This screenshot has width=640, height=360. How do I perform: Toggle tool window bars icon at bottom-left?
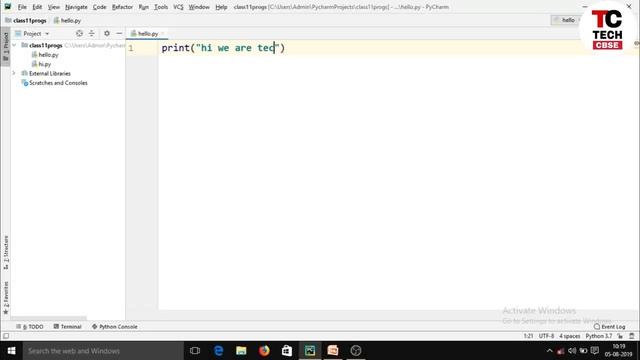pyautogui.click(x=6, y=336)
